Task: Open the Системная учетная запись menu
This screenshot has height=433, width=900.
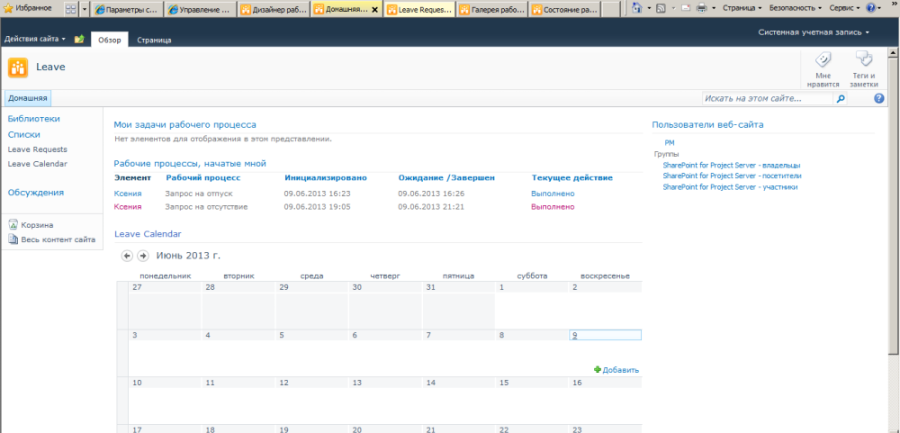Action: 813,33
